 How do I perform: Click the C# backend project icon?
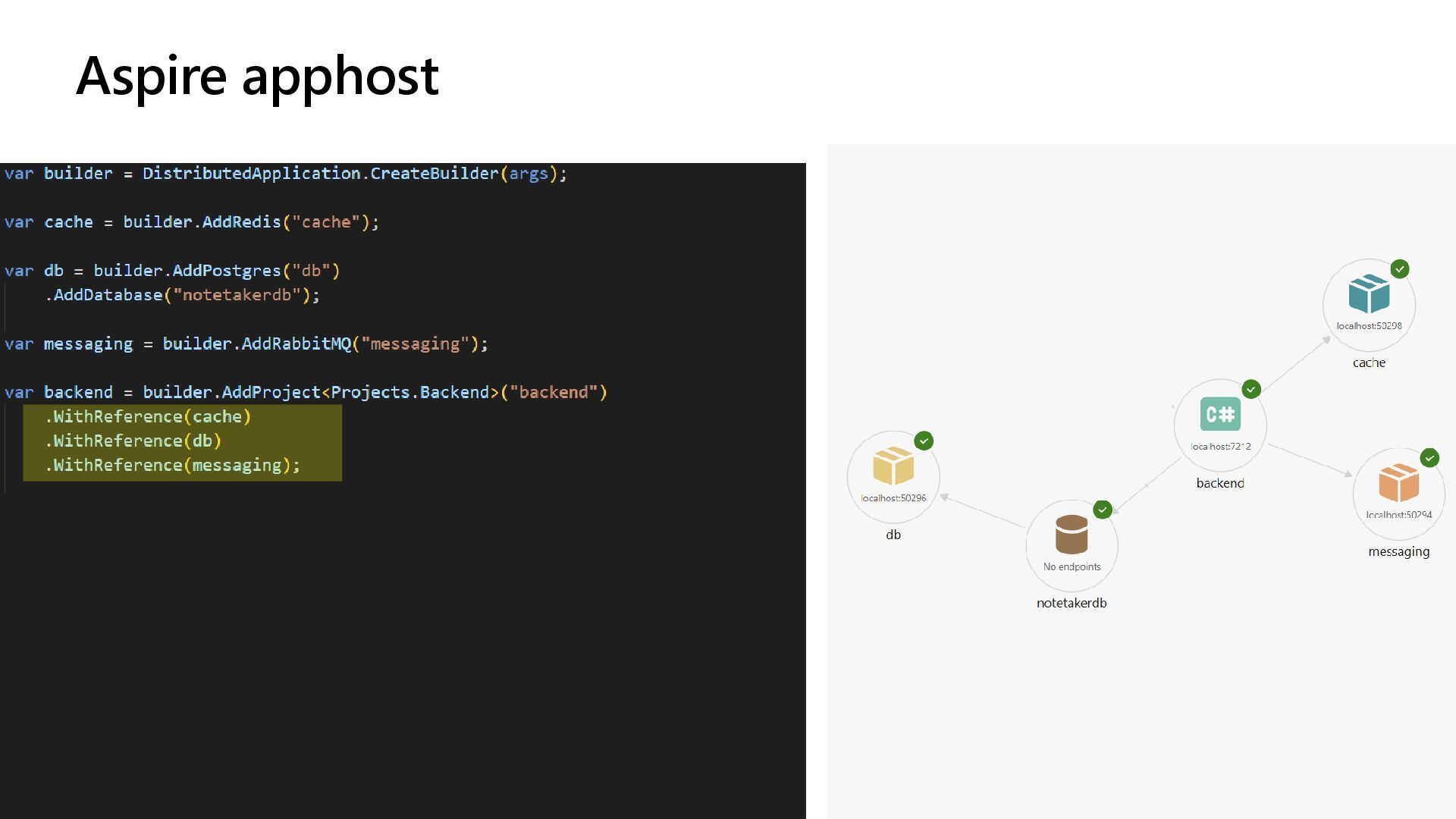pyautogui.click(x=1220, y=414)
